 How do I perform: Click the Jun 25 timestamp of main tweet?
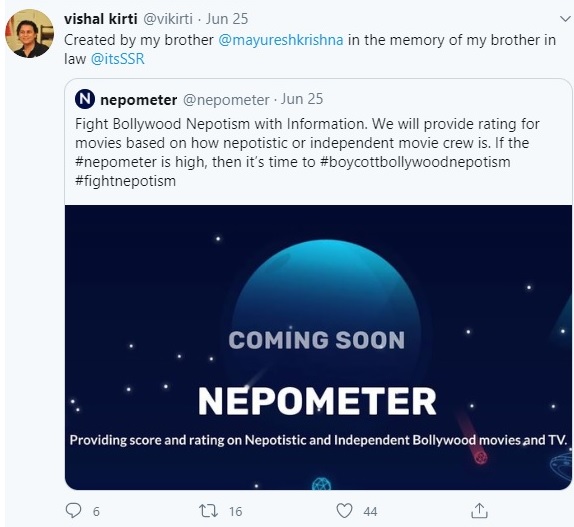tap(227, 19)
